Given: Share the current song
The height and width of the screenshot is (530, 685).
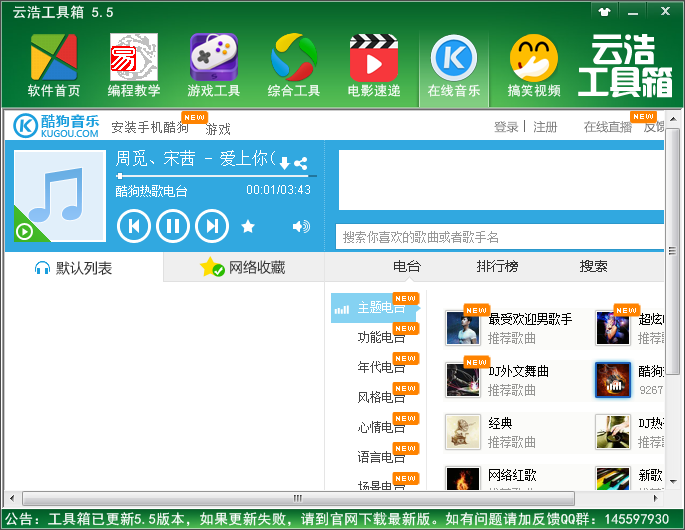Looking at the screenshot, I should pos(301,163).
